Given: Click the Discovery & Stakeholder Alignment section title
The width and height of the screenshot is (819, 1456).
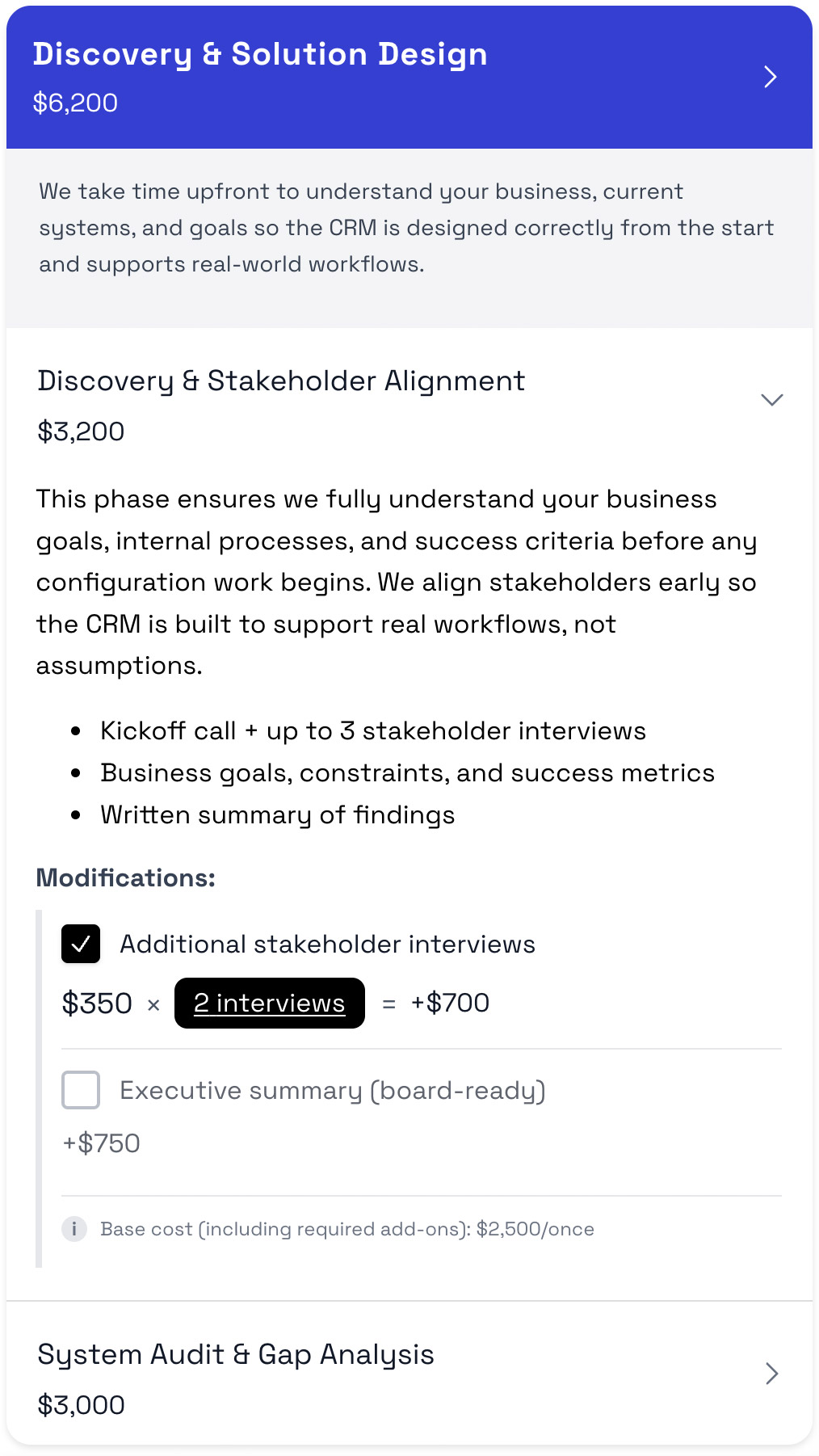Looking at the screenshot, I should coord(281,381).
